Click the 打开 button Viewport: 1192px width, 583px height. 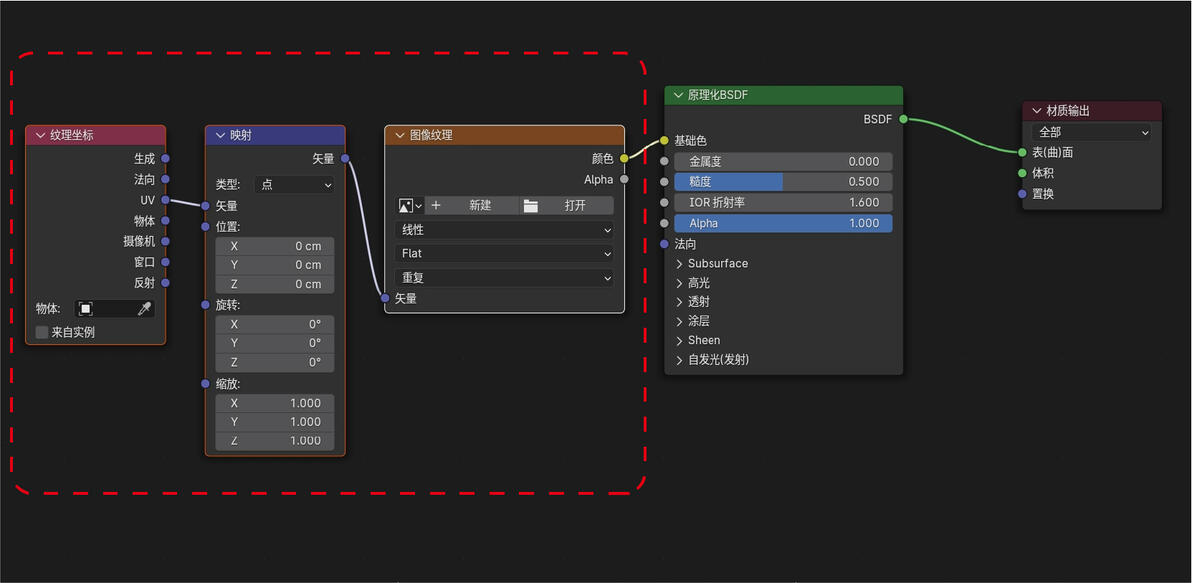[567, 205]
